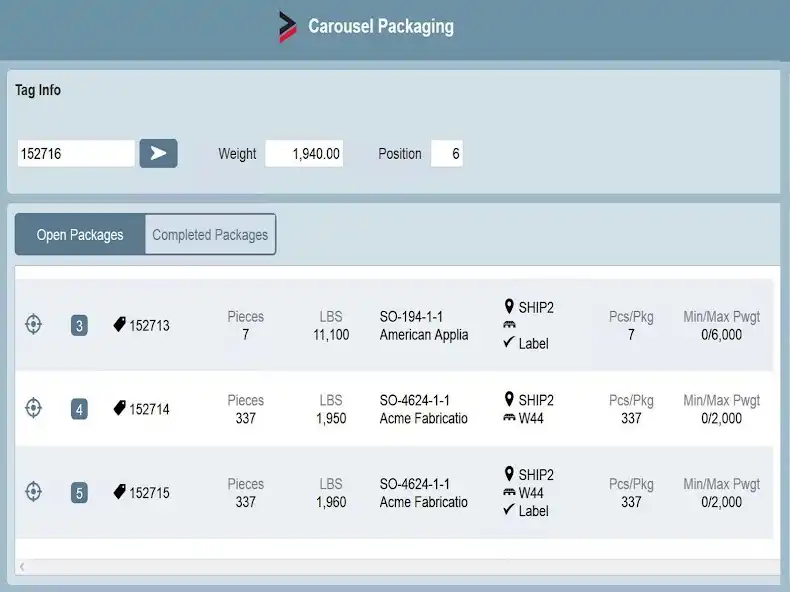Toggle the Label checkmark for package 152715
Screen dimensions: 790x592
click(x=509, y=510)
